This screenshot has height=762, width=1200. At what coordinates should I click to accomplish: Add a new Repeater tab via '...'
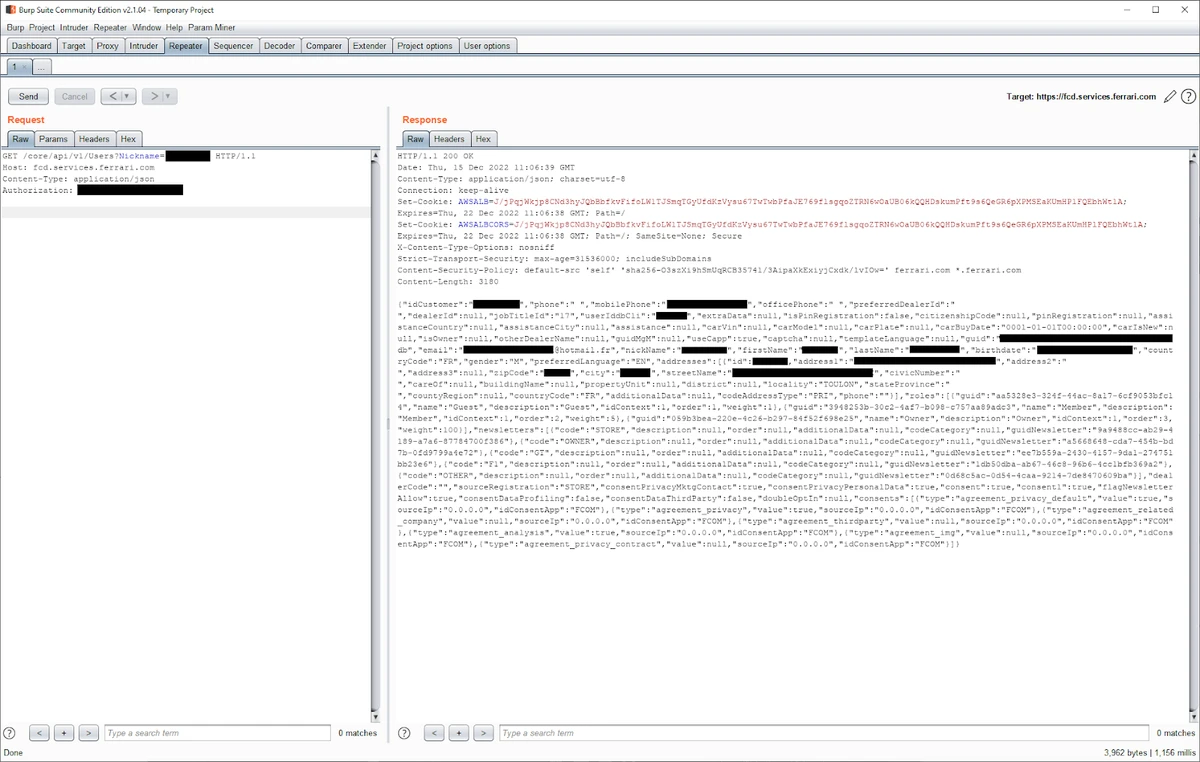point(43,67)
